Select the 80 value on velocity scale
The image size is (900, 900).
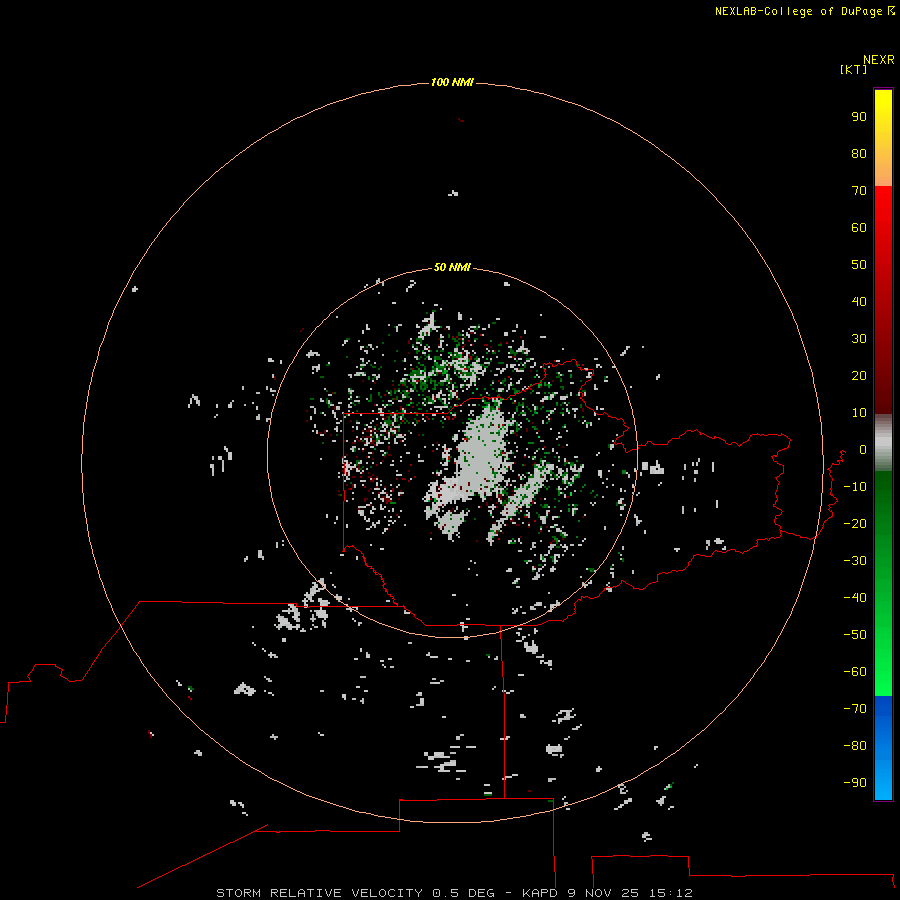tap(859, 153)
